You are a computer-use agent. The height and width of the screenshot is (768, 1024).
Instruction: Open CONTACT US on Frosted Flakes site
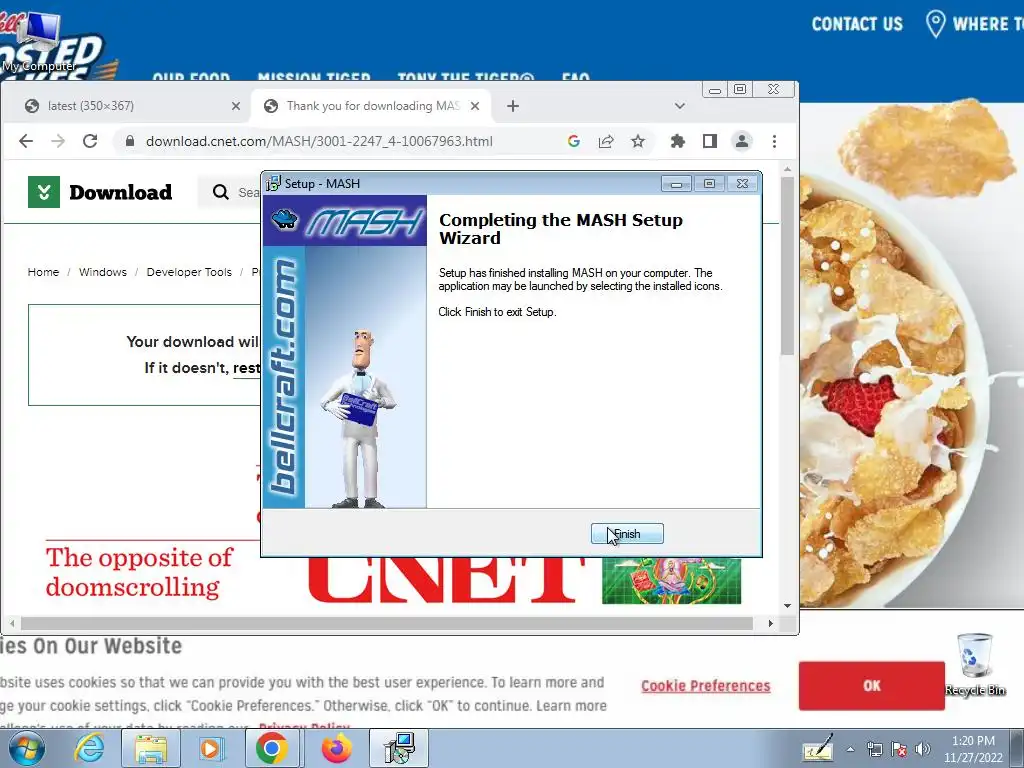(x=857, y=24)
